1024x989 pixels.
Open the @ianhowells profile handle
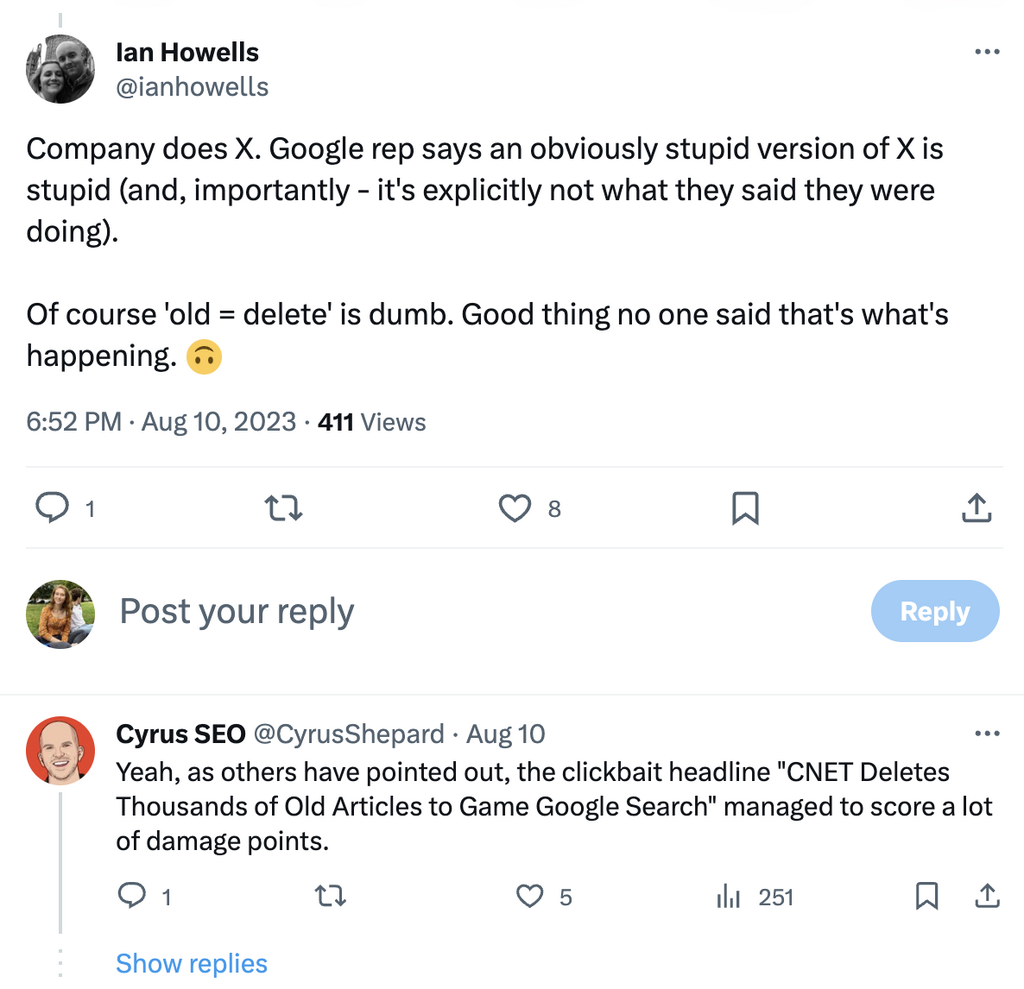(x=192, y=87)
